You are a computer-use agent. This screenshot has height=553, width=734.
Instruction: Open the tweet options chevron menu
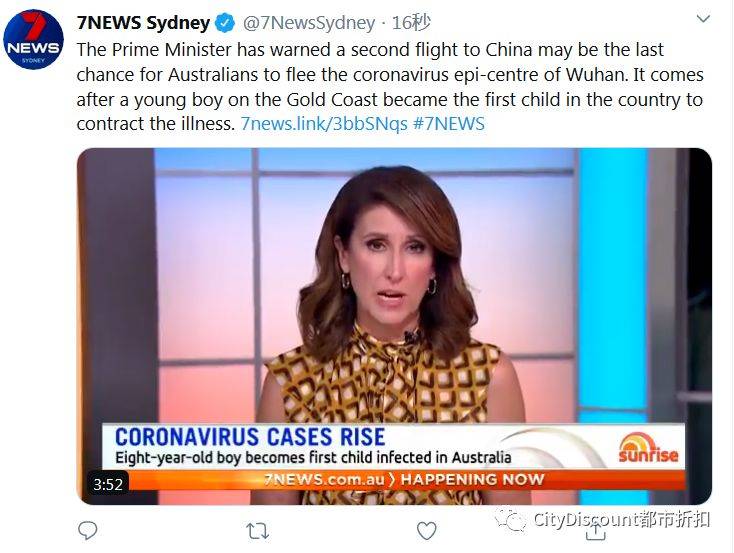704,19
